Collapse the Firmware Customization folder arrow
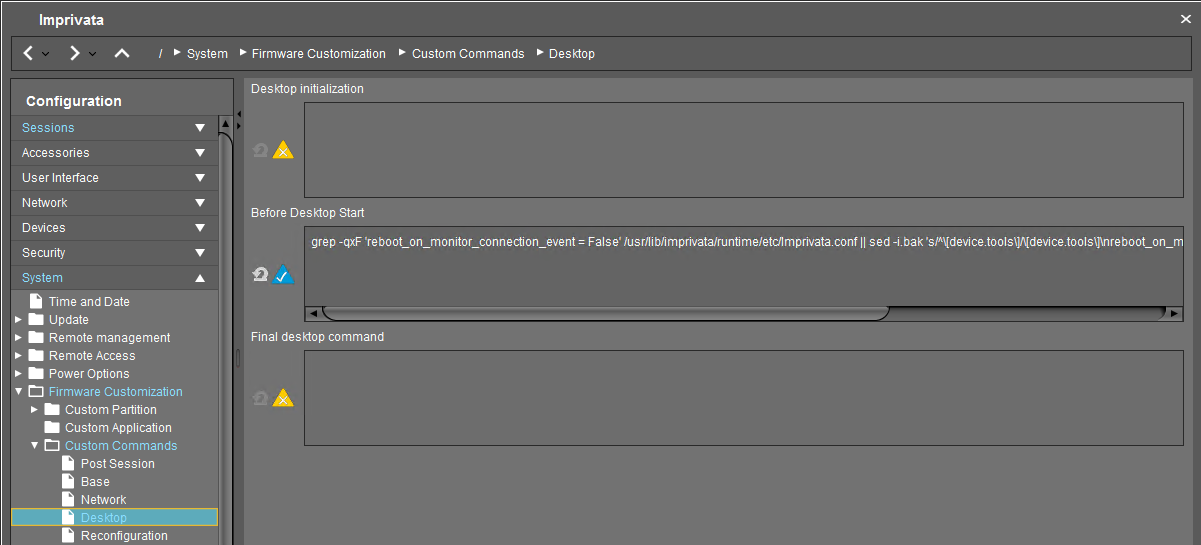This screenshot has height=545, width=1201. point(19,392)
